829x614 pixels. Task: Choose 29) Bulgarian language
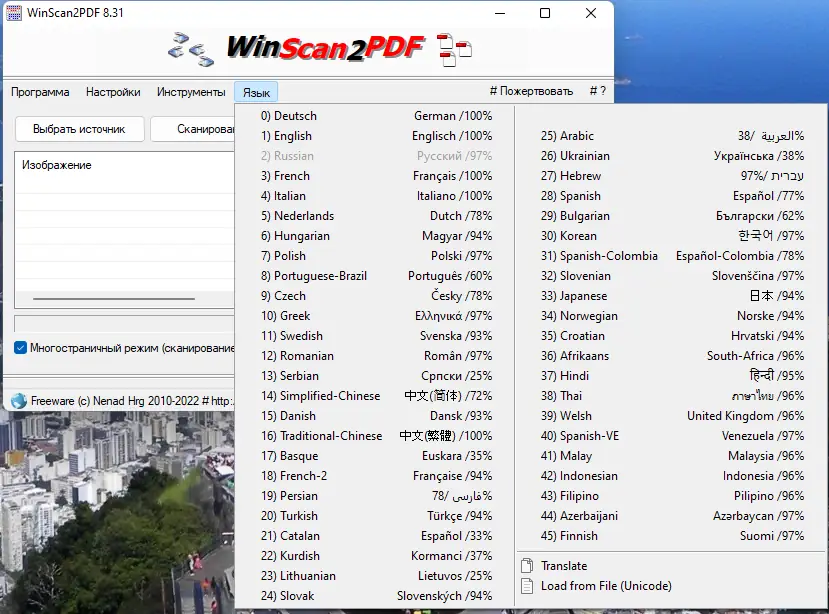pos(671,216)
